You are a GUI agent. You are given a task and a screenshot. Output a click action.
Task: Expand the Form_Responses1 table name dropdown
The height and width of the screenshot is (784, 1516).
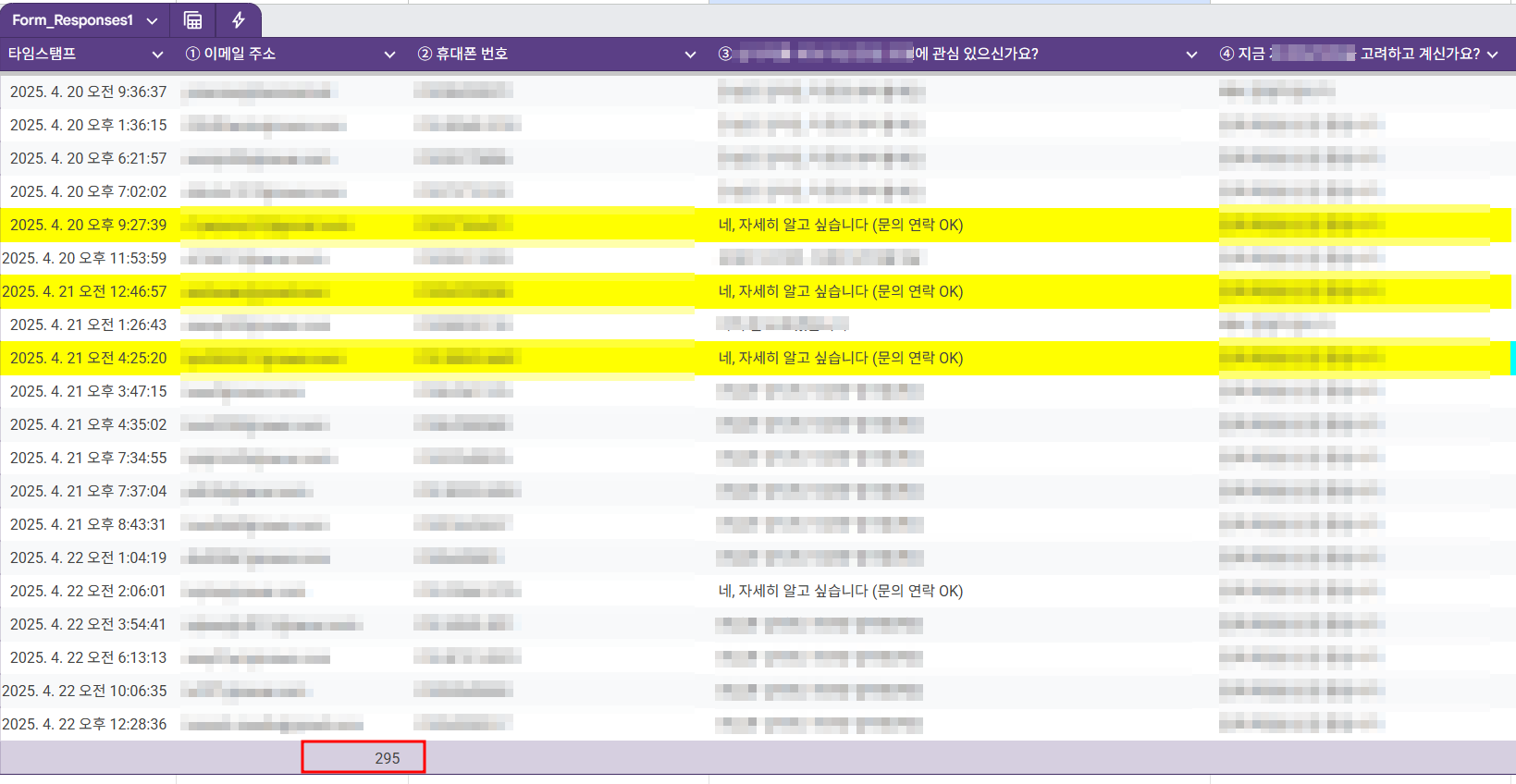click(153, 20)
